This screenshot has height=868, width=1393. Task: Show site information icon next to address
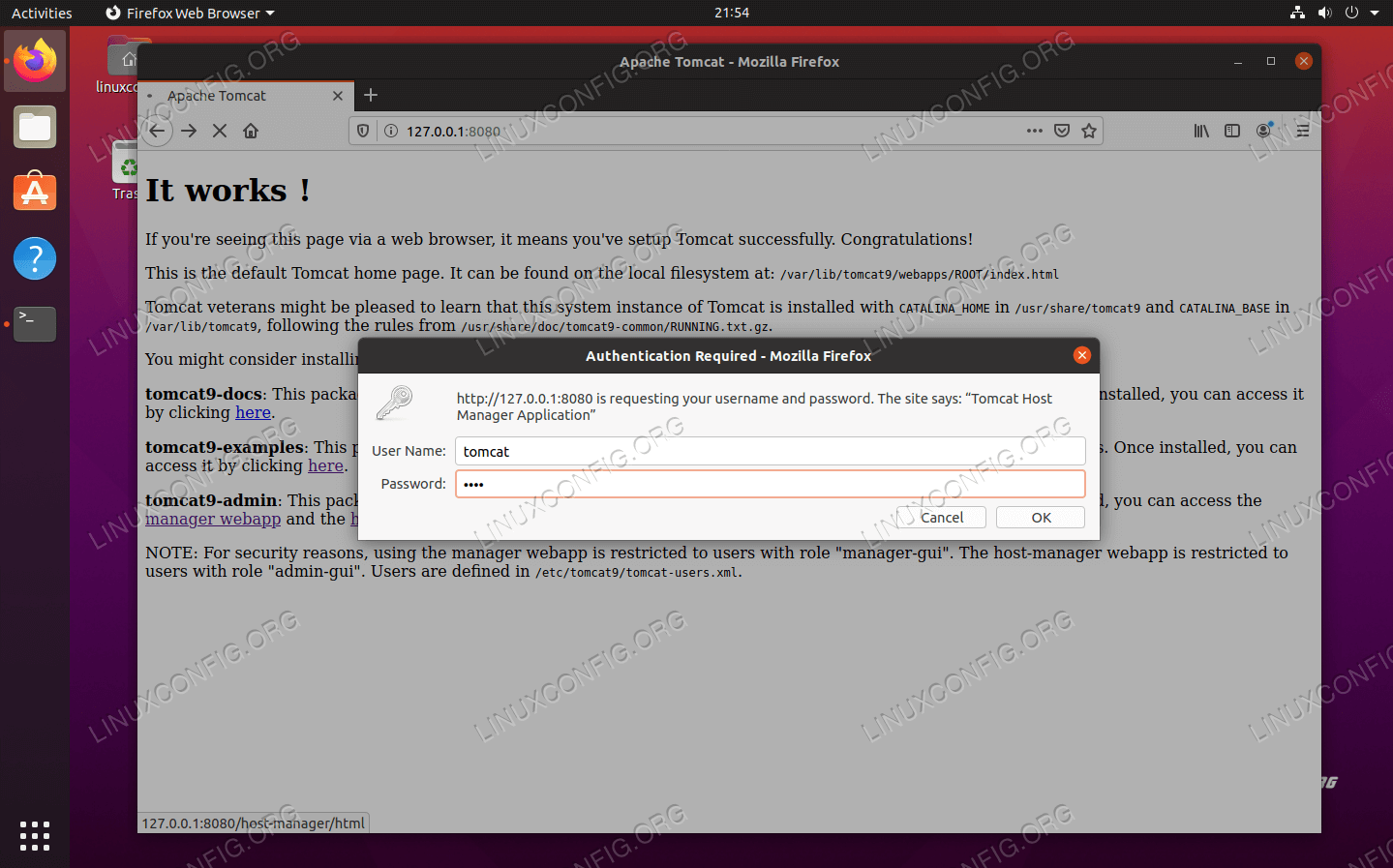[x=391, y=131]
